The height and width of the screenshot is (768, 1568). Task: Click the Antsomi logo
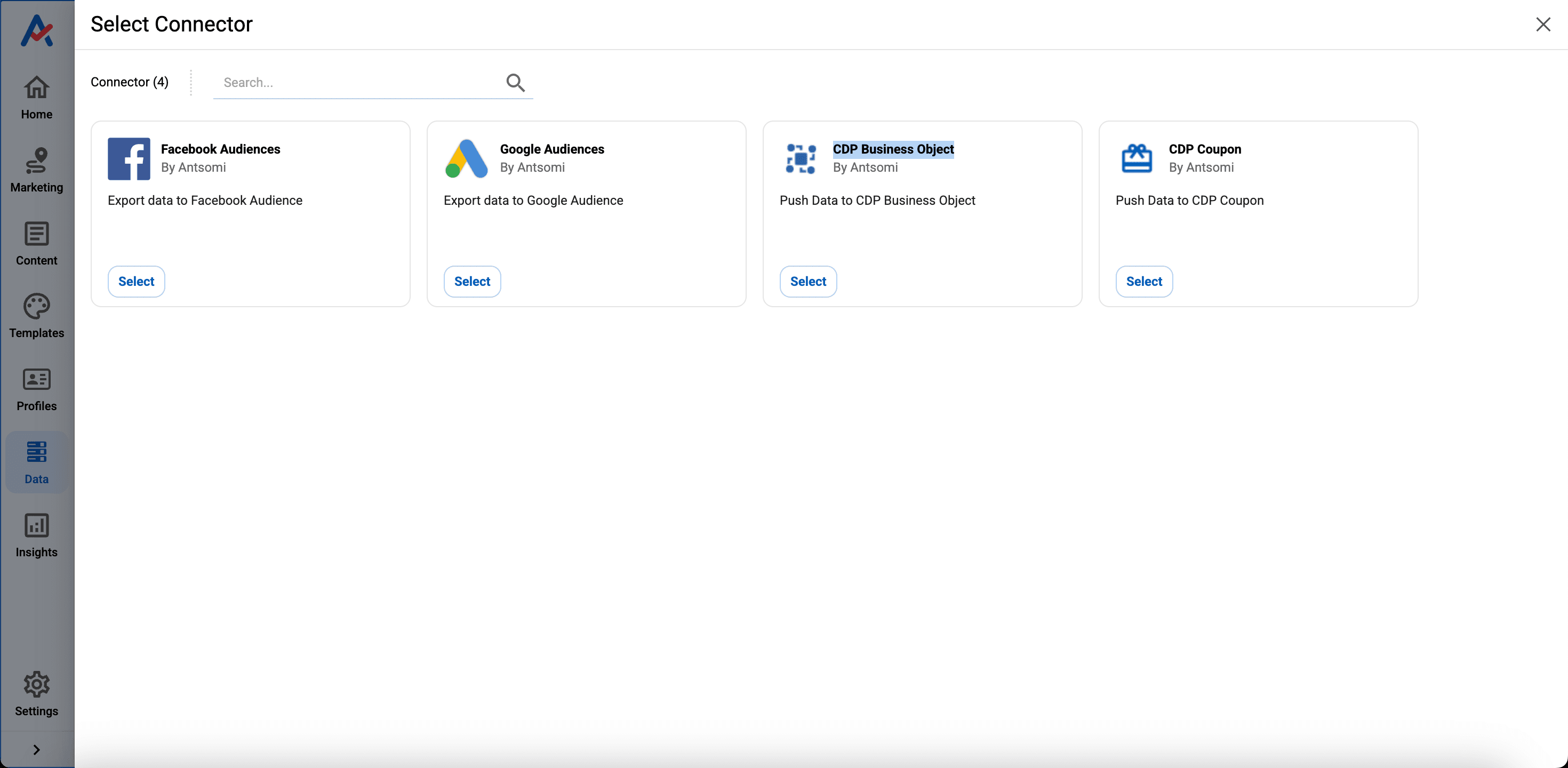(x=36, y=30)
